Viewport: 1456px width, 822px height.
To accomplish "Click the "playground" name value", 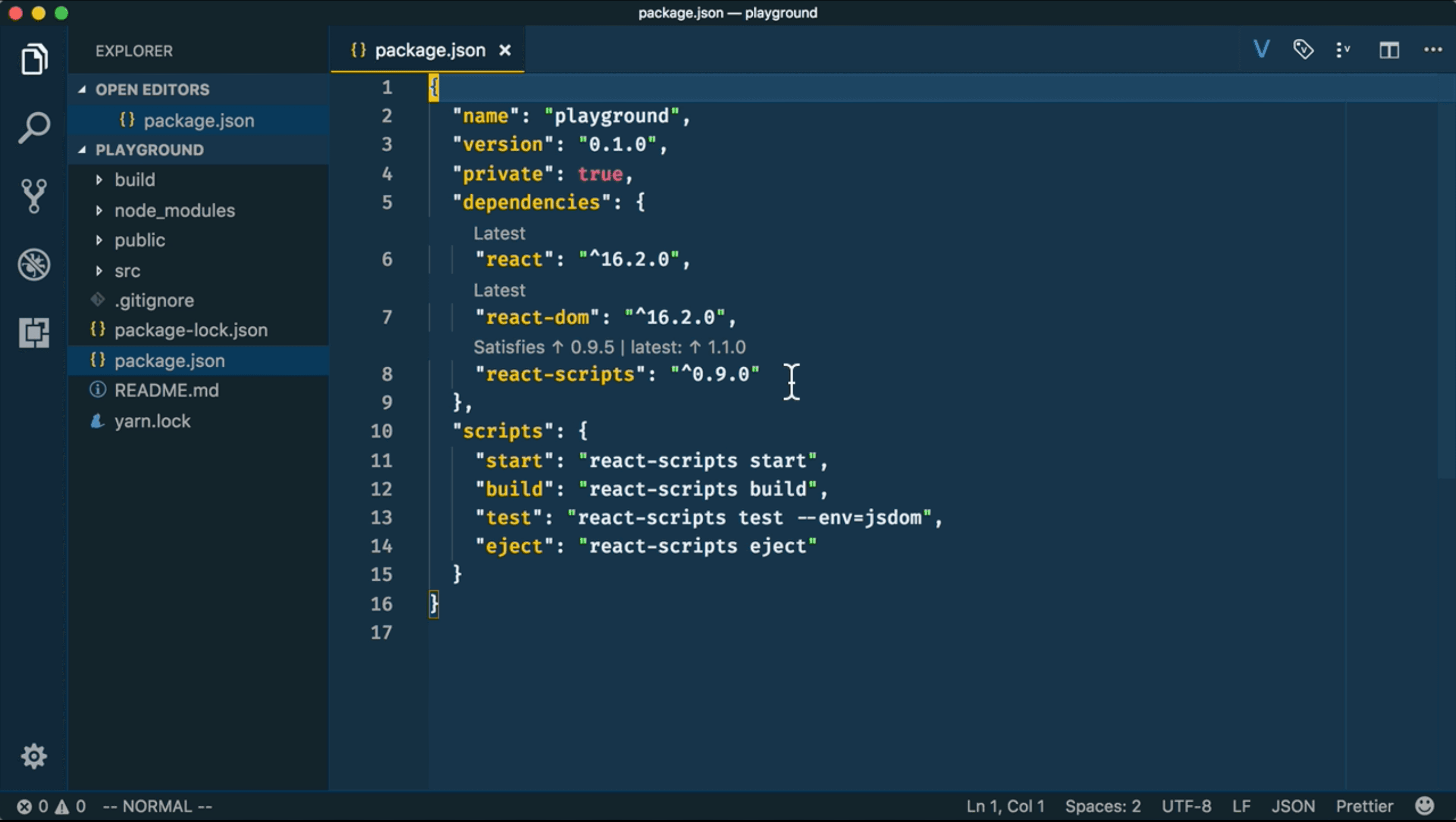I will click(612, 116).
